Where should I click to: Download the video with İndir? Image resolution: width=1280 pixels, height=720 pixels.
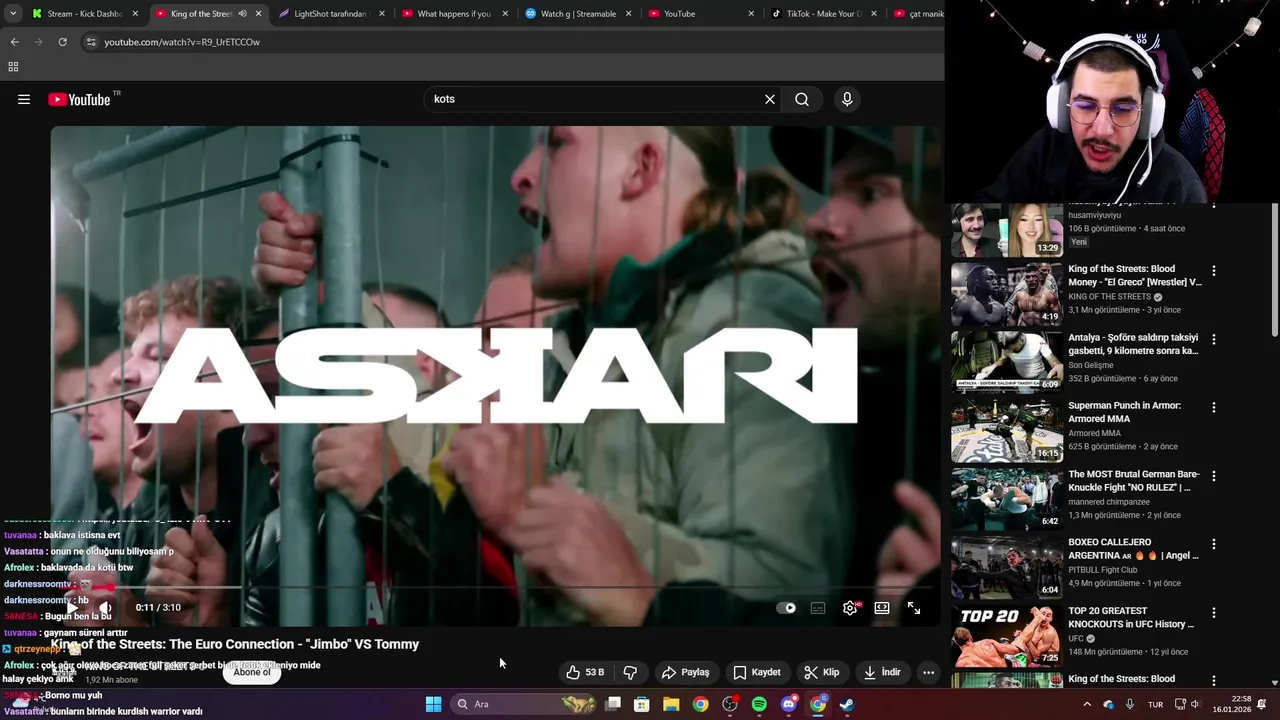[883, 672]
